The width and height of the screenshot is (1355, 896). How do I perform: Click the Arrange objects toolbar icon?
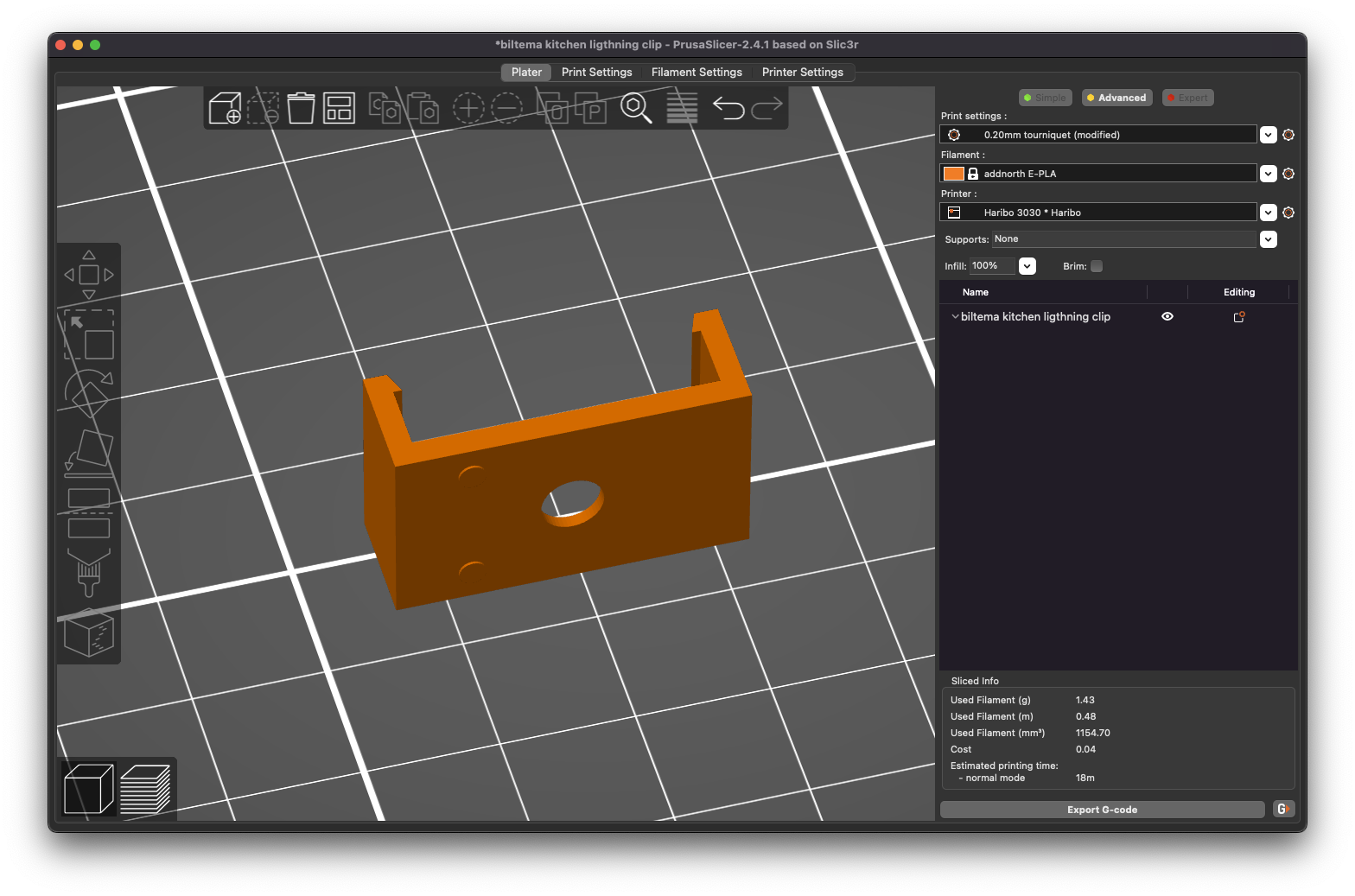(339, 108)
